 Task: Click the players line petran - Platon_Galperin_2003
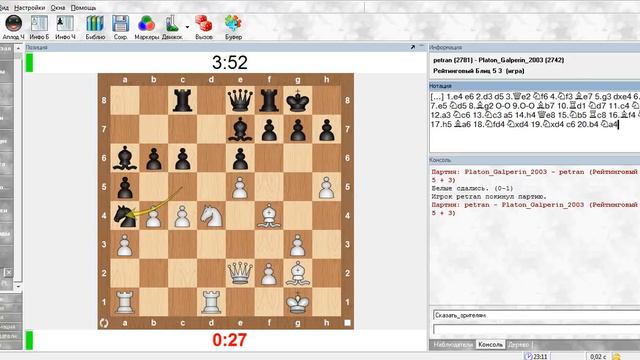[498, 60]
